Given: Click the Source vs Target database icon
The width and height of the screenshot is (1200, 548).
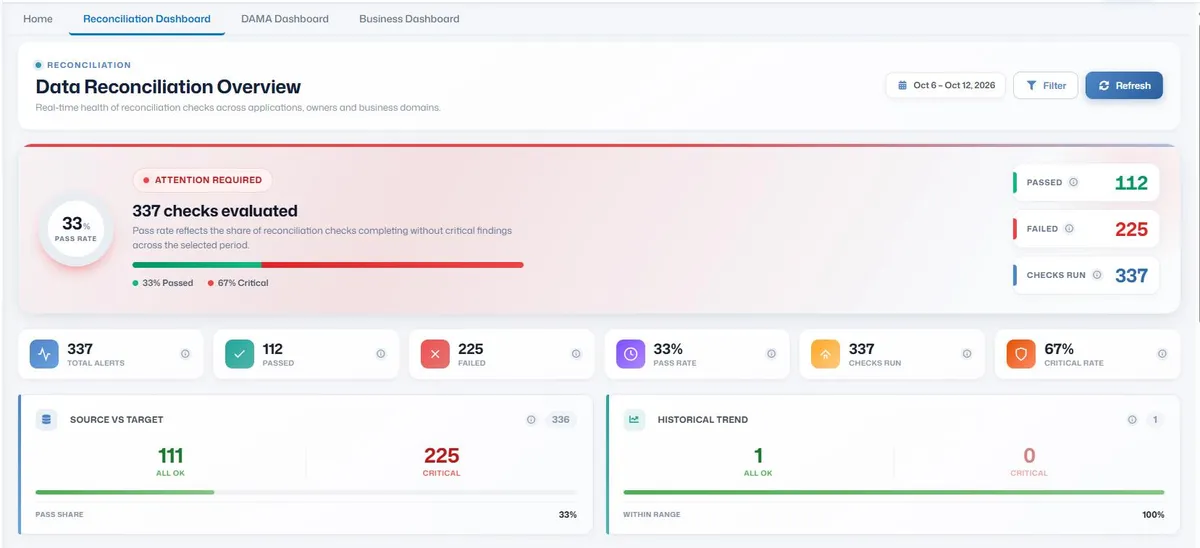Looking at the screenshot, I should (x=46, y=420).
